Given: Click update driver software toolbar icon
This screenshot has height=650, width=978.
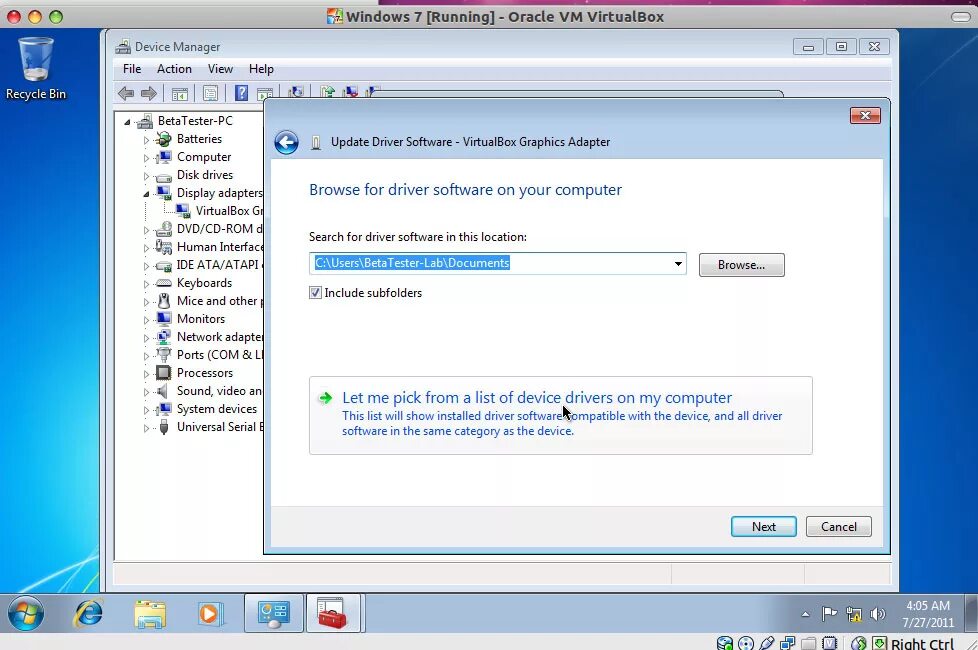Looking at the screenshot, I should pos(327,92).
